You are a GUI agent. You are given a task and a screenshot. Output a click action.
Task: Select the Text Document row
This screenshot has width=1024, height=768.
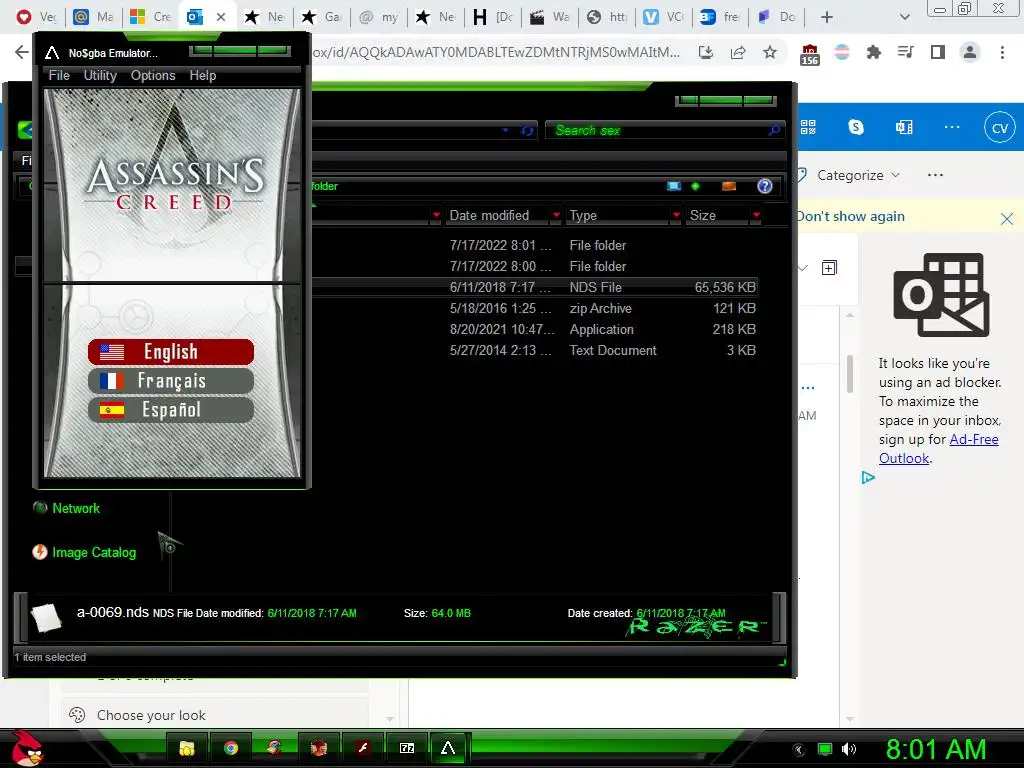click(x=534, y=350)
